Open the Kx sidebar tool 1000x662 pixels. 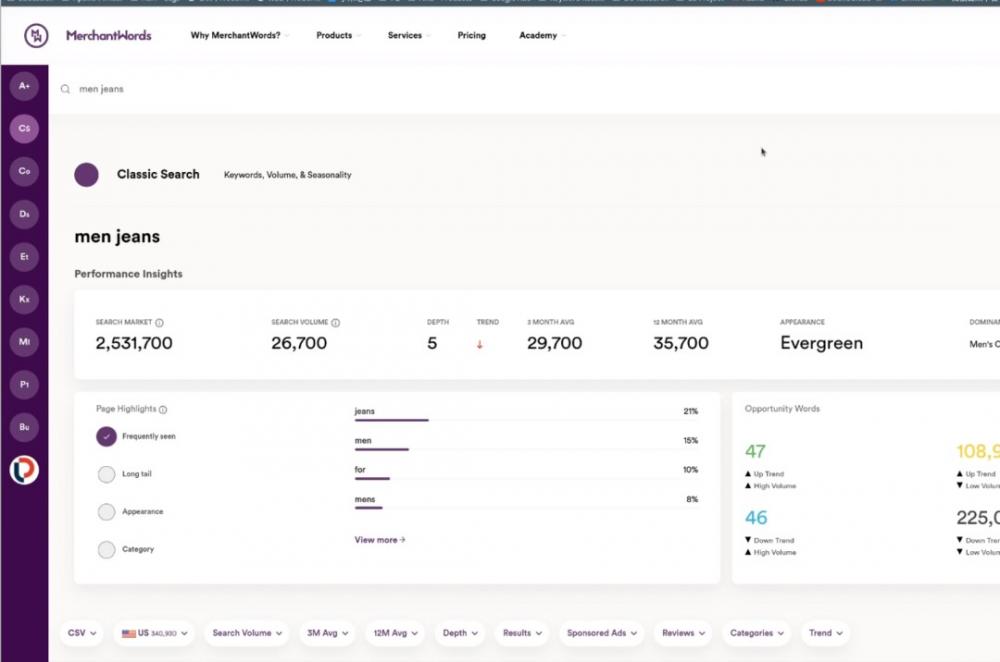coord(24,299)
